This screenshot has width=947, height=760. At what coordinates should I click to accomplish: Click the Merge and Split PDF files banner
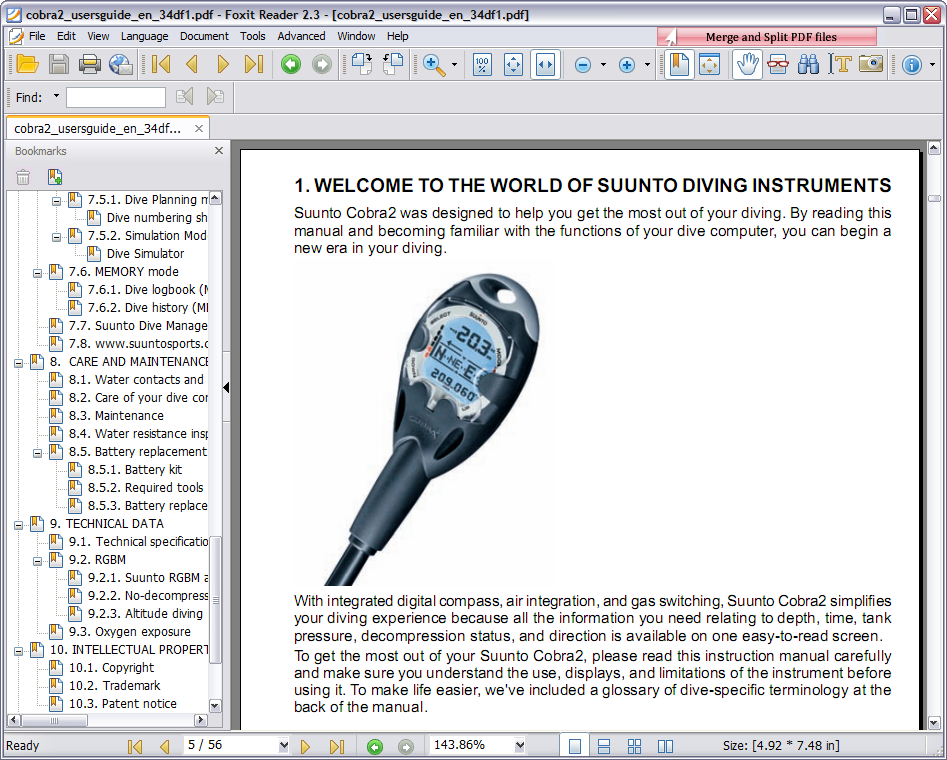[770, 37]
